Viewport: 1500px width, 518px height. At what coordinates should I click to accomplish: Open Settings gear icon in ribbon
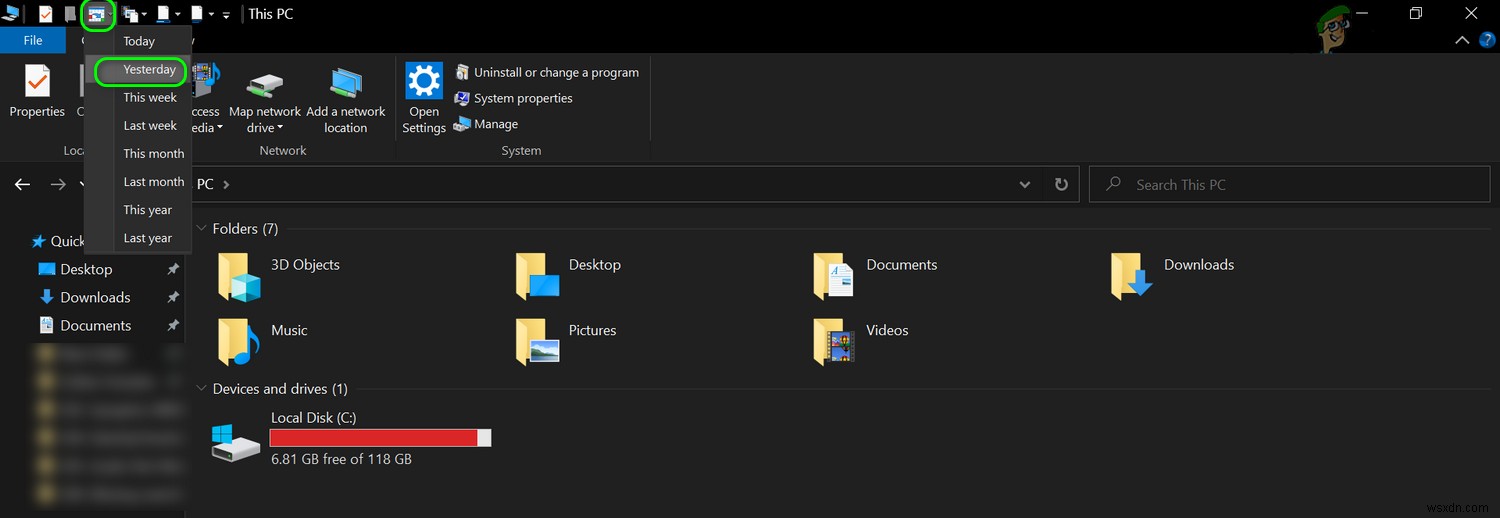(424, 81)
